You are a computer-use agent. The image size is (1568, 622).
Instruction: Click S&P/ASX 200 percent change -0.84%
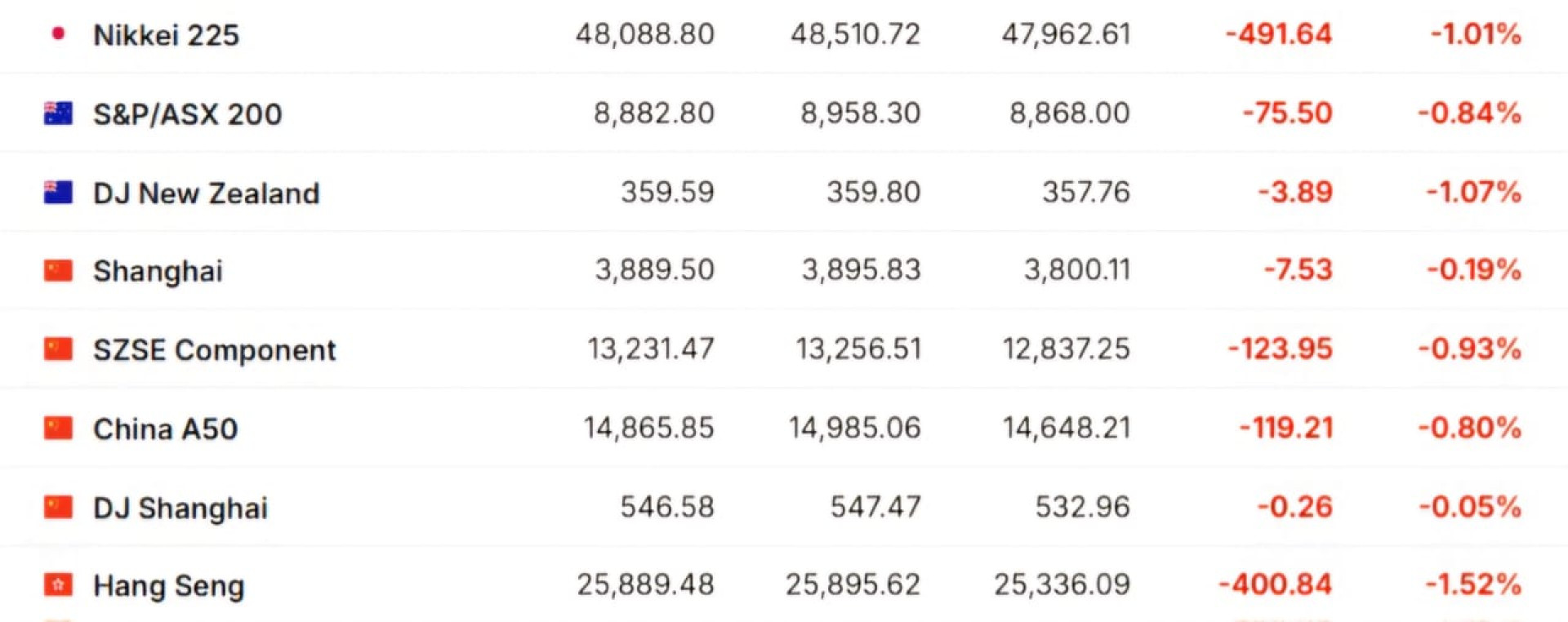coord(1469,113)
